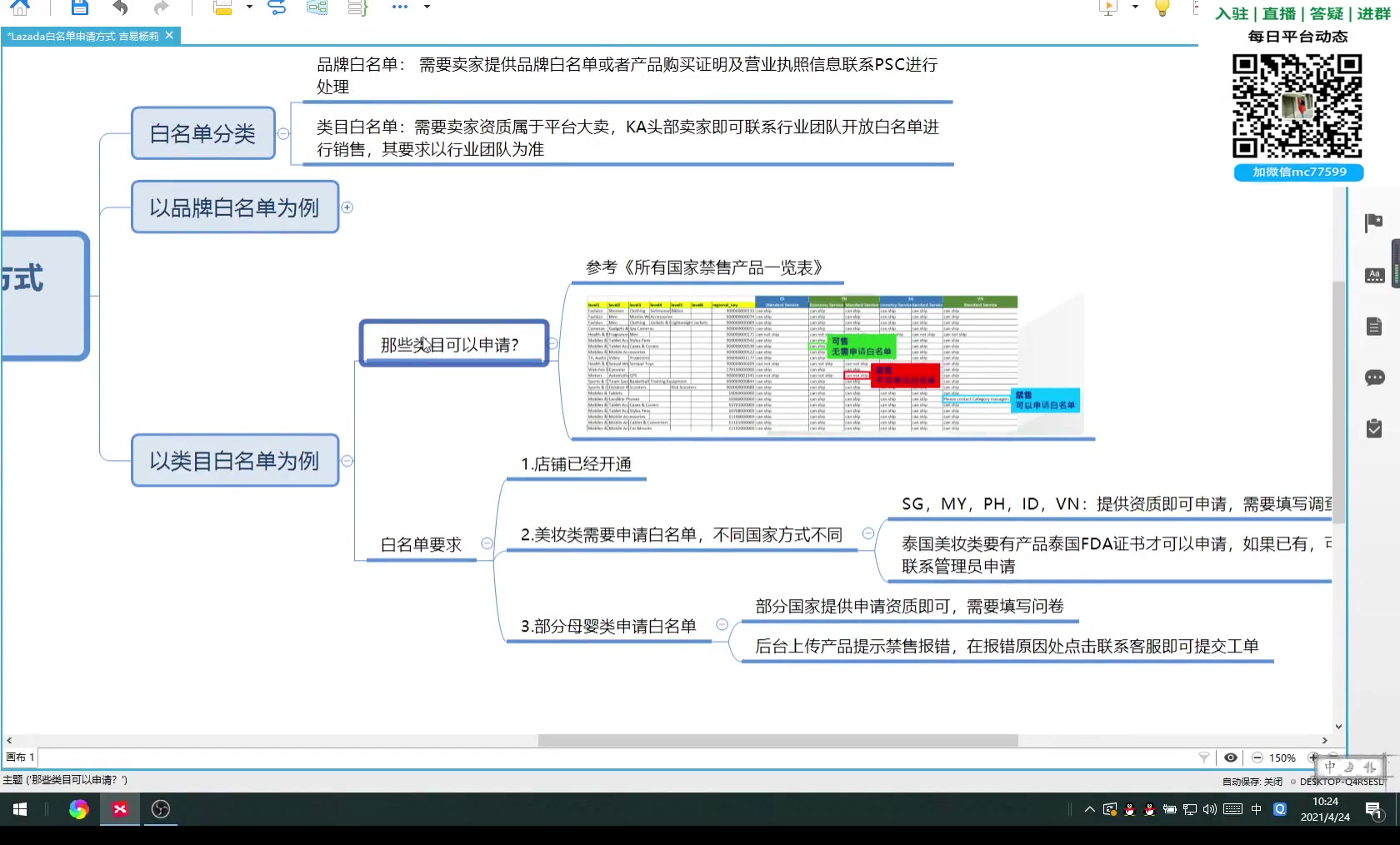1400x845 pixels.
Task: Open the volume control in system tray
Action: [1210, 809]
